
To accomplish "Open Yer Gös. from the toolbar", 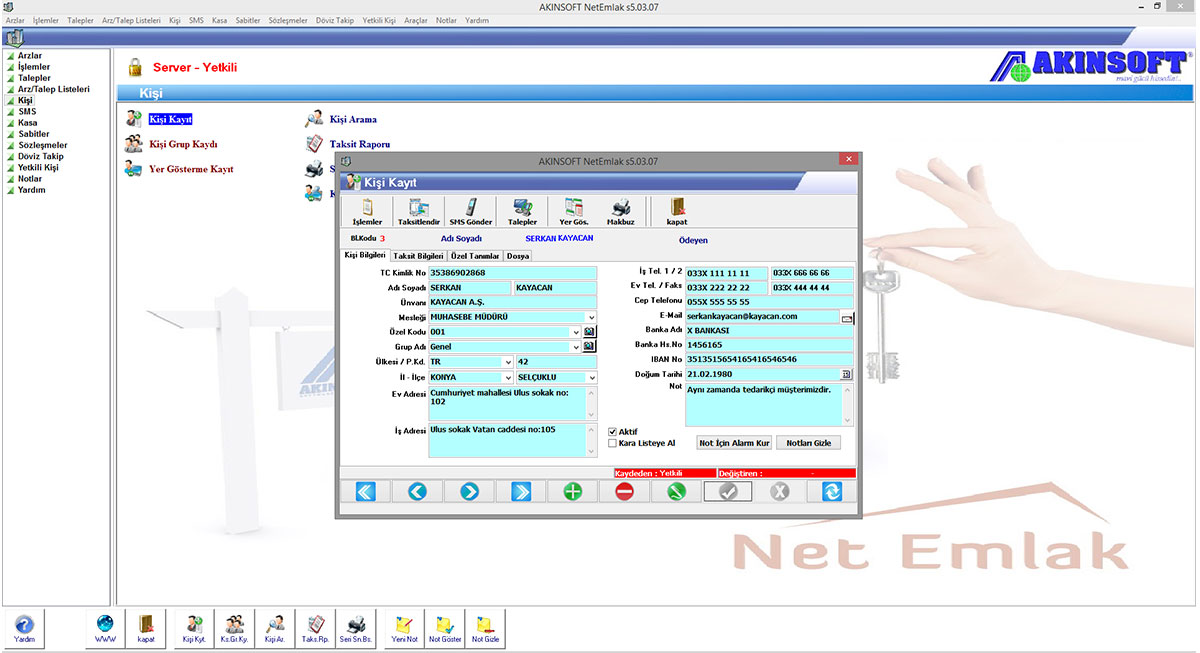I will tap(572, 210).
